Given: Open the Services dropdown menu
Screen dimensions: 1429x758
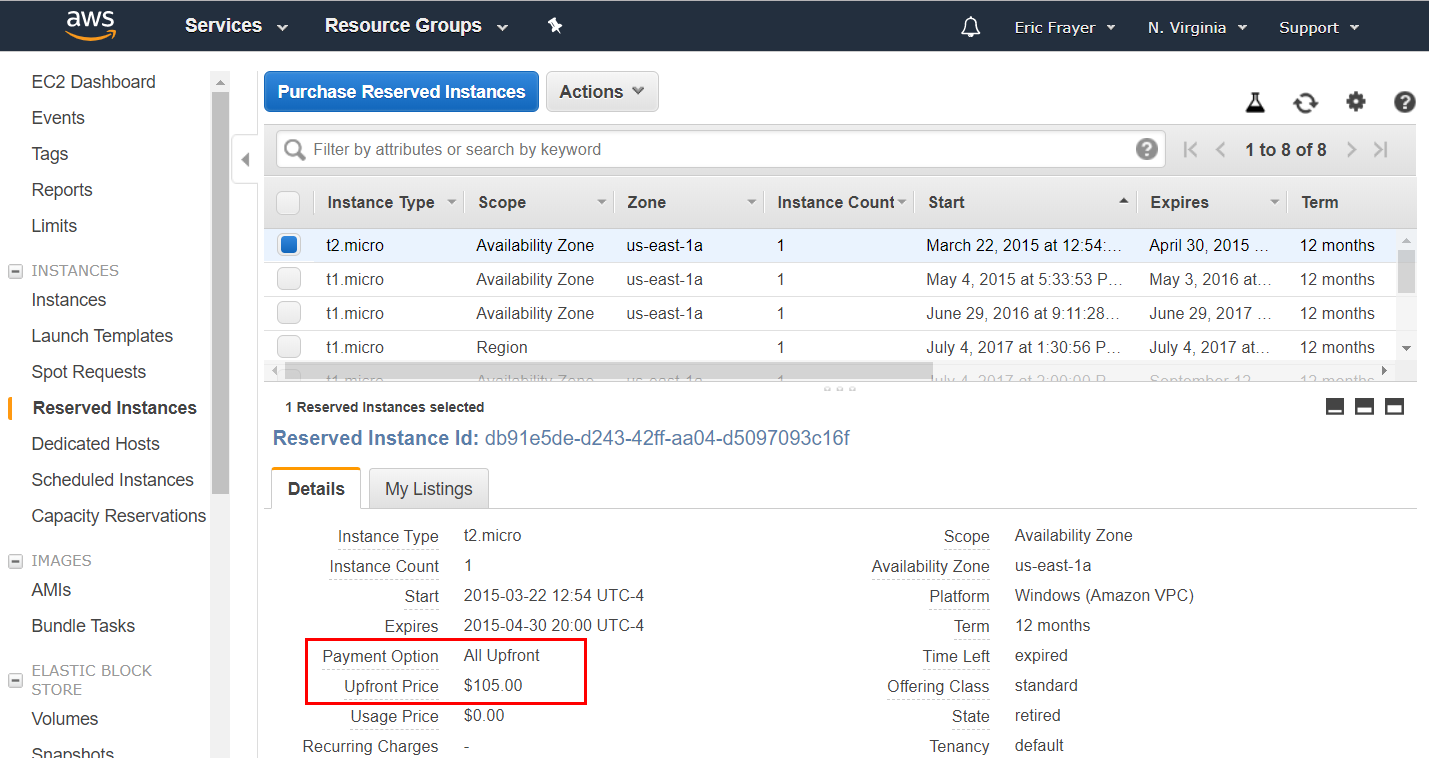Looking at the screenshot, I should 236,26.
